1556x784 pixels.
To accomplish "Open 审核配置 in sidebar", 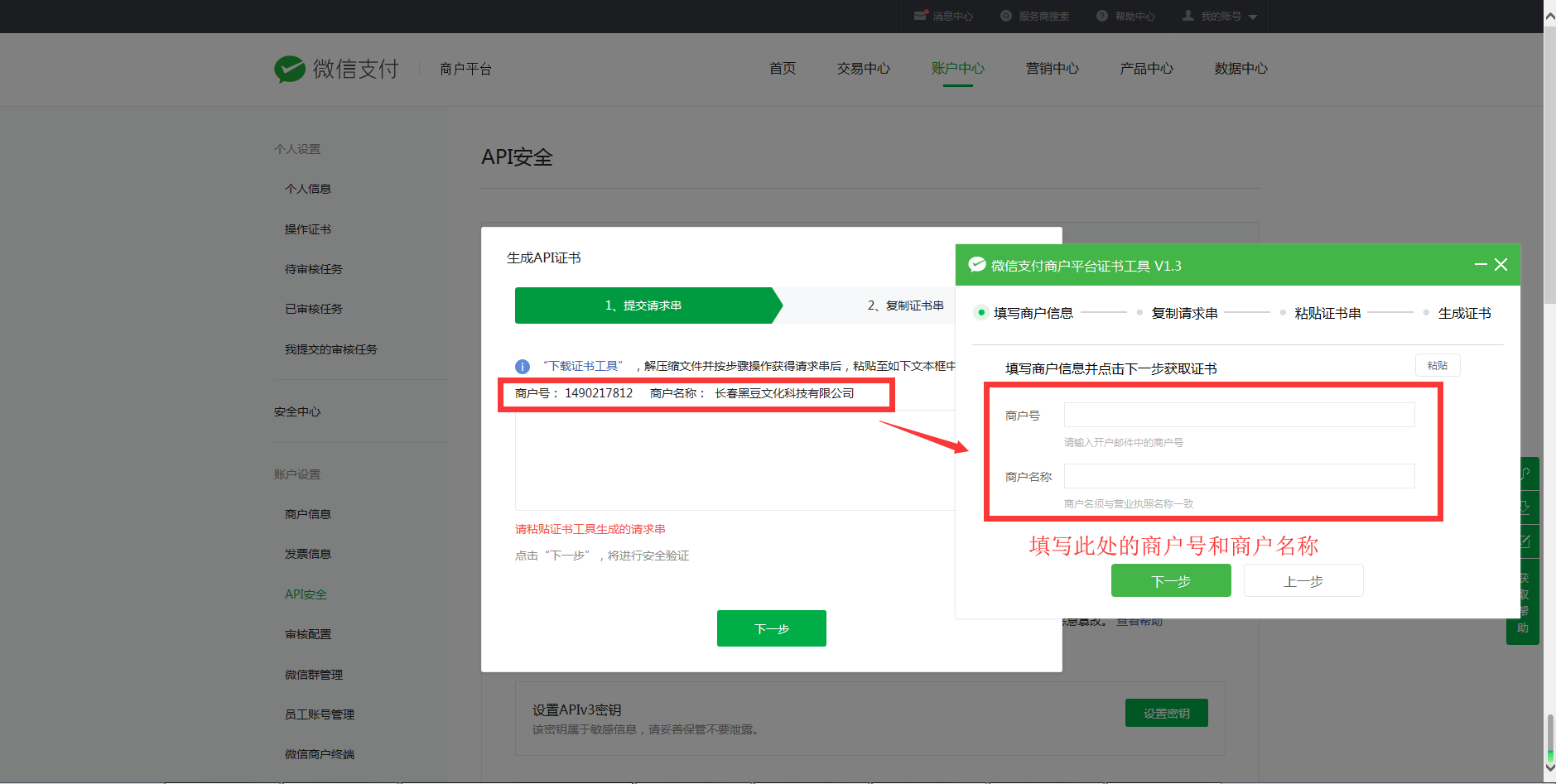I will (308, 634).
